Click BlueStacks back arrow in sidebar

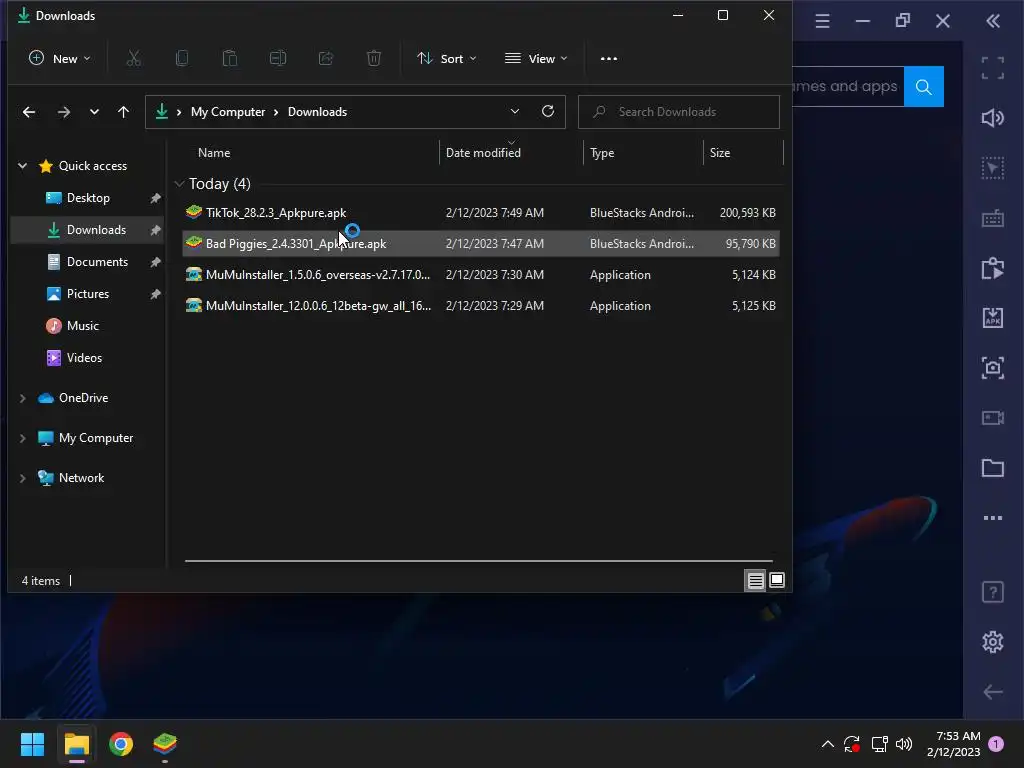pyautogui.click(x=993, y=692)
